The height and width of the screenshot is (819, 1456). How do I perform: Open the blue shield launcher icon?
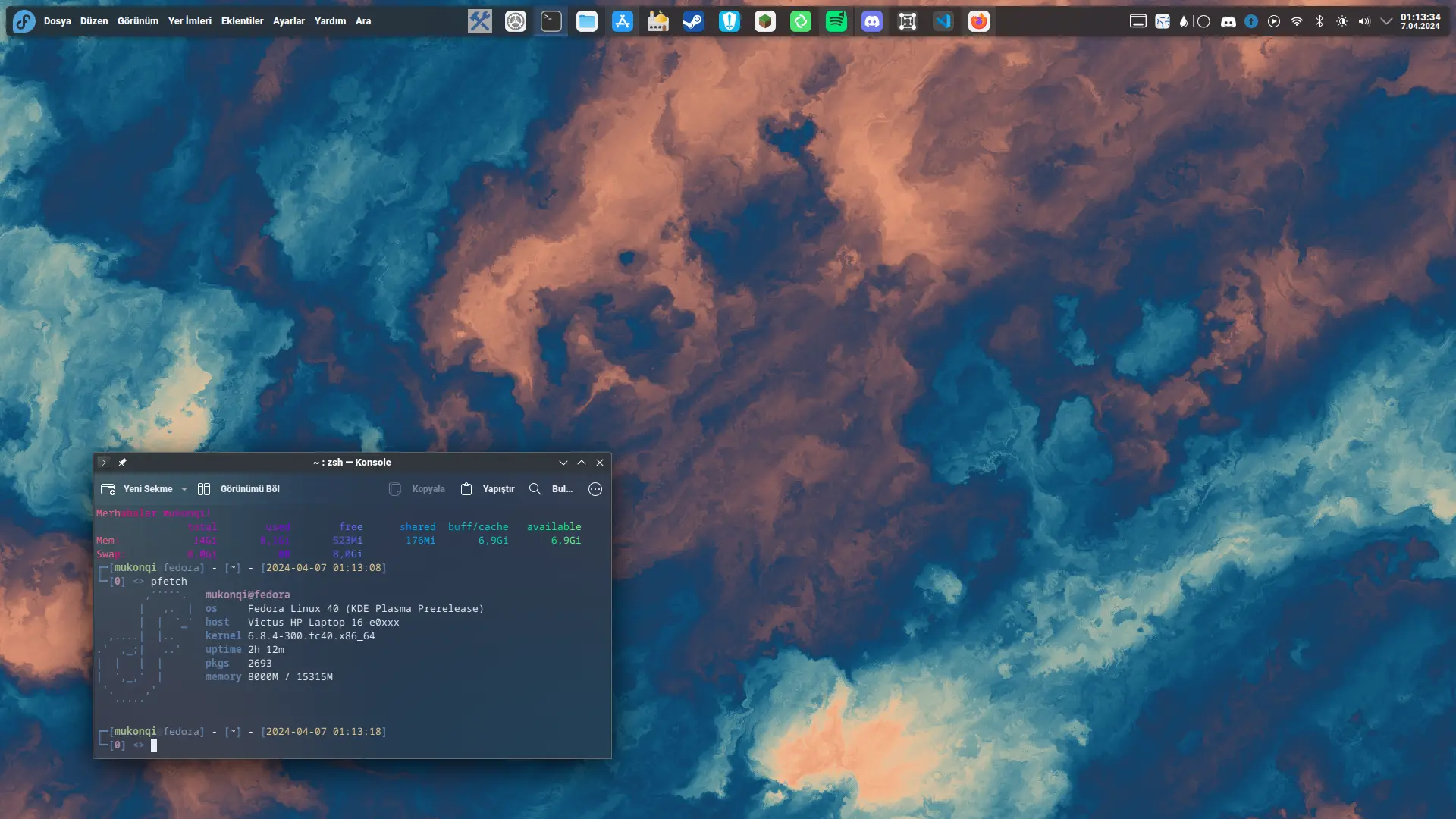click(730, 21)
